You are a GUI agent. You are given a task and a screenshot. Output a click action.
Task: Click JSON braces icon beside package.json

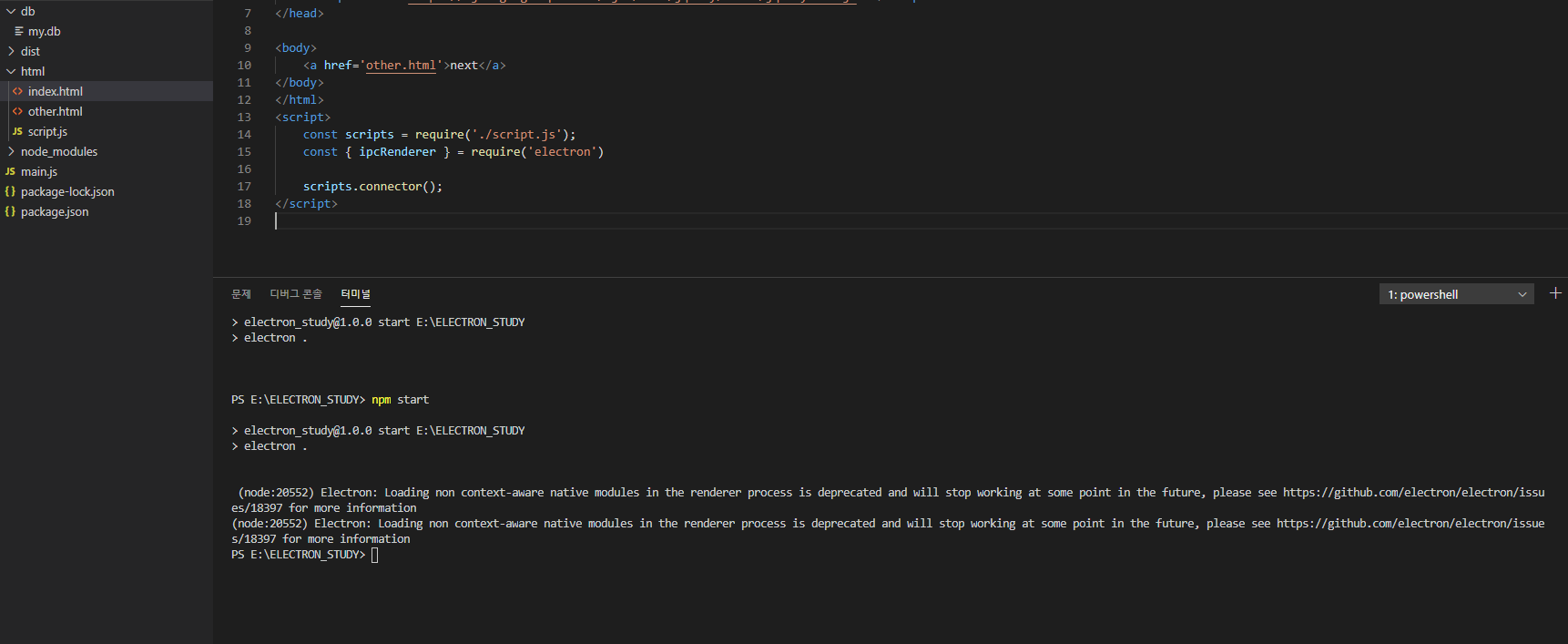10,211
